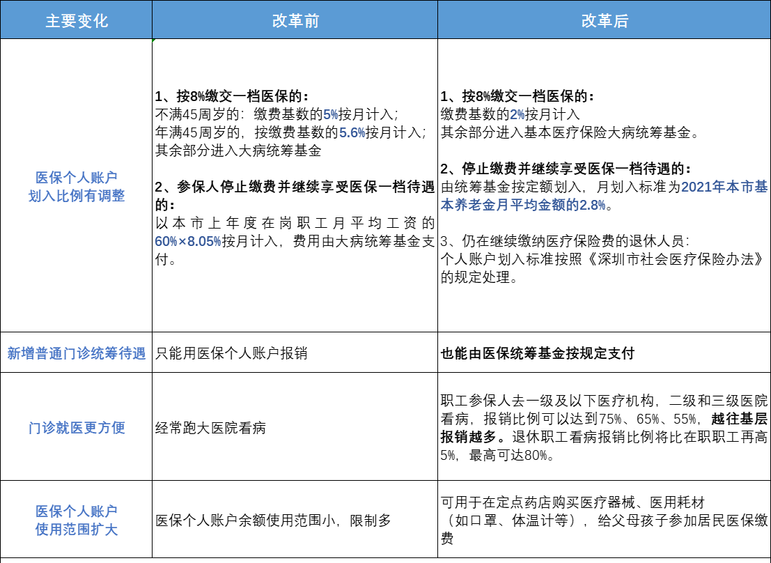Image resolution: width=771 pixels, height=563 pixels.
Task: Click the heading '2、参保人停止缴费并继续享受医保一档待遇' in 改革前
Action: tap(295, 187)
